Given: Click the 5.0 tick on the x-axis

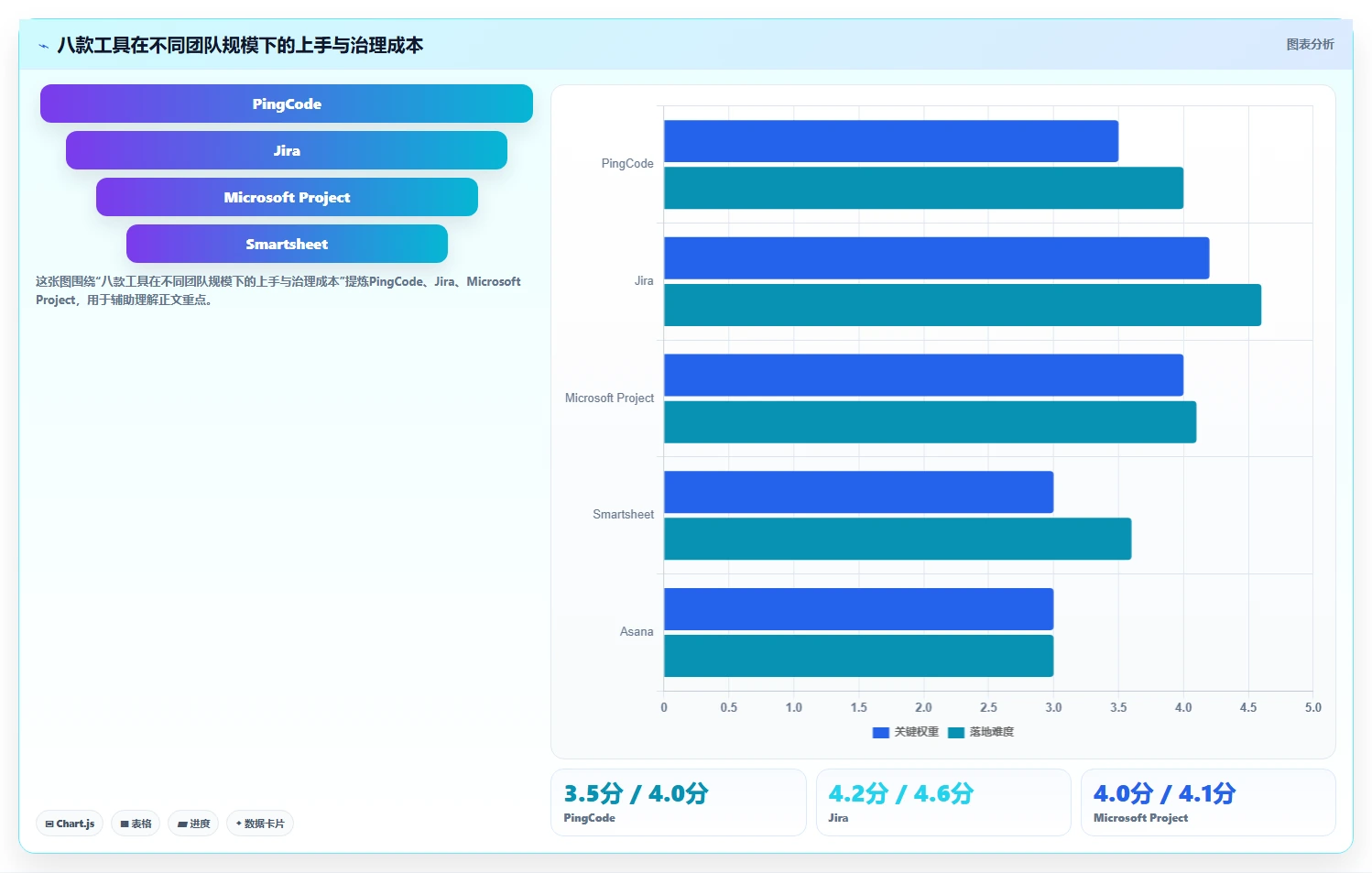Looking at the screenshot, I should click(1313, 707).
